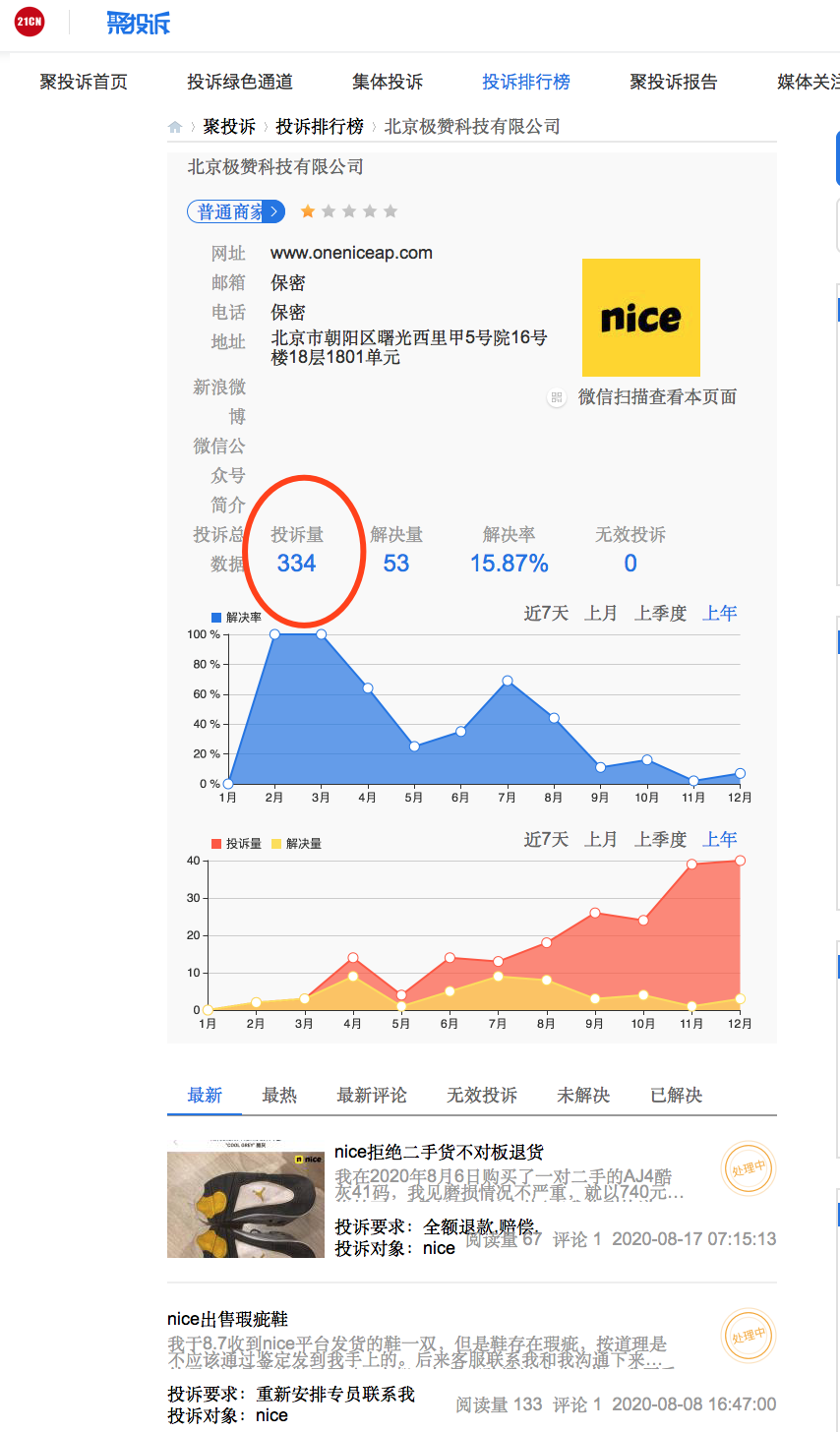Open complaint nice出售瑕疵鞋
The image size is (840, 1432).
click(x=227, y=1319)
